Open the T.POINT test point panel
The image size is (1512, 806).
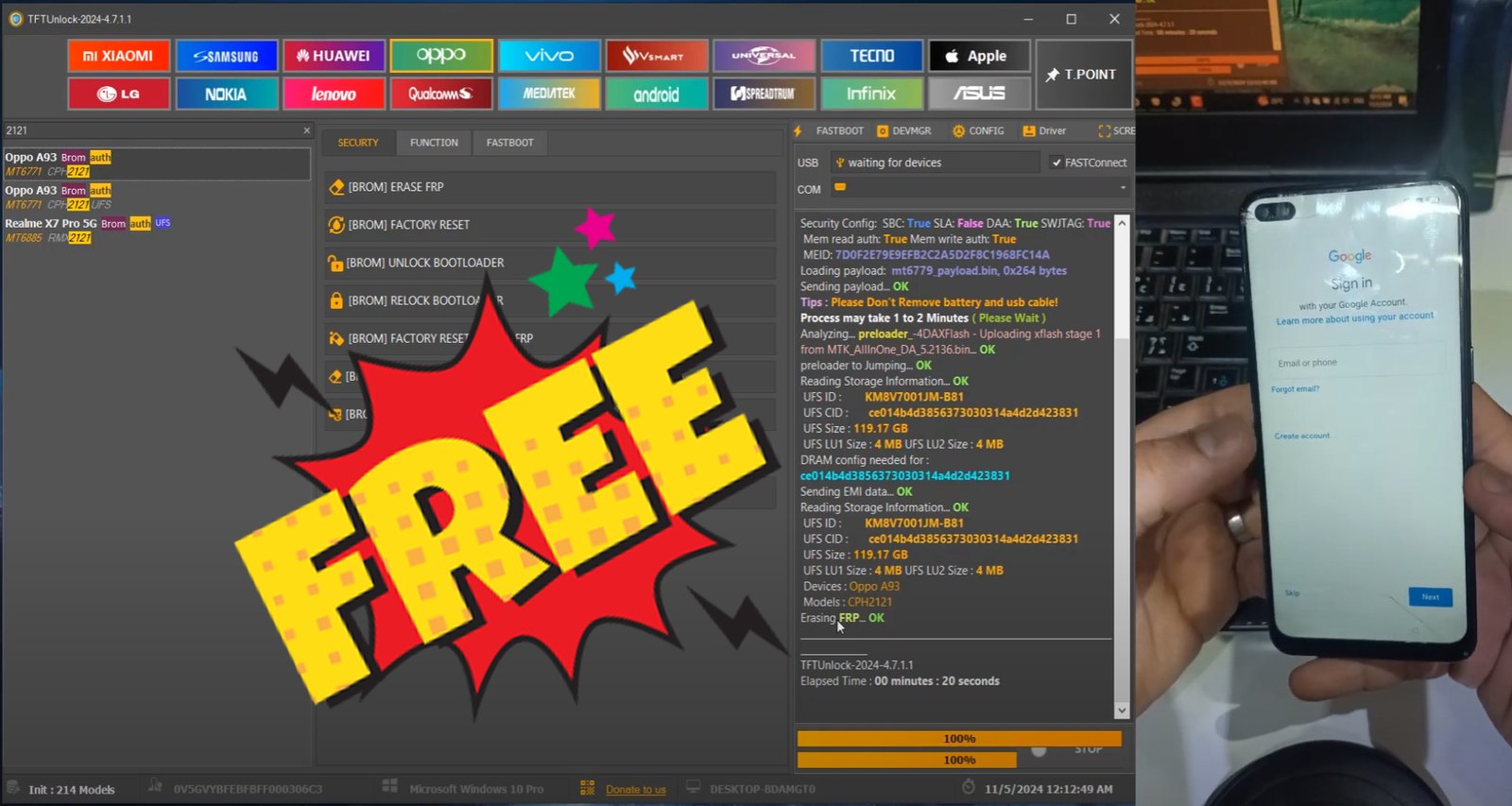click(1083, 75)
